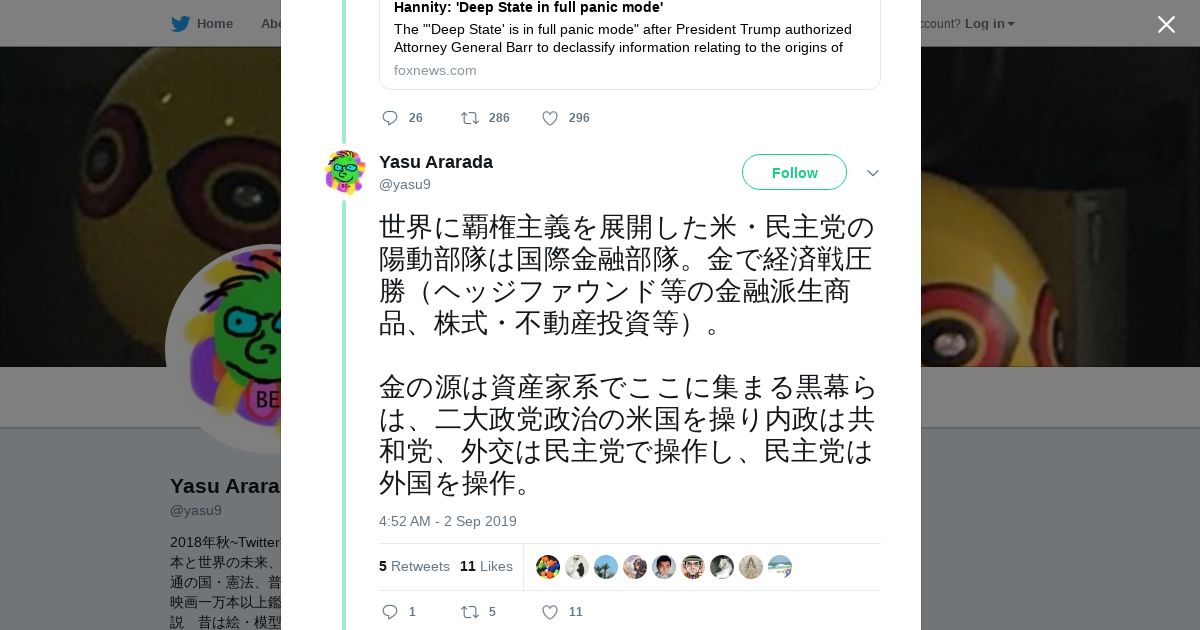Viewport: 1200px width, 630px height.
Task: Open Yasu Ararada's small avatar in tweet
Action: [x=345, y=172]
